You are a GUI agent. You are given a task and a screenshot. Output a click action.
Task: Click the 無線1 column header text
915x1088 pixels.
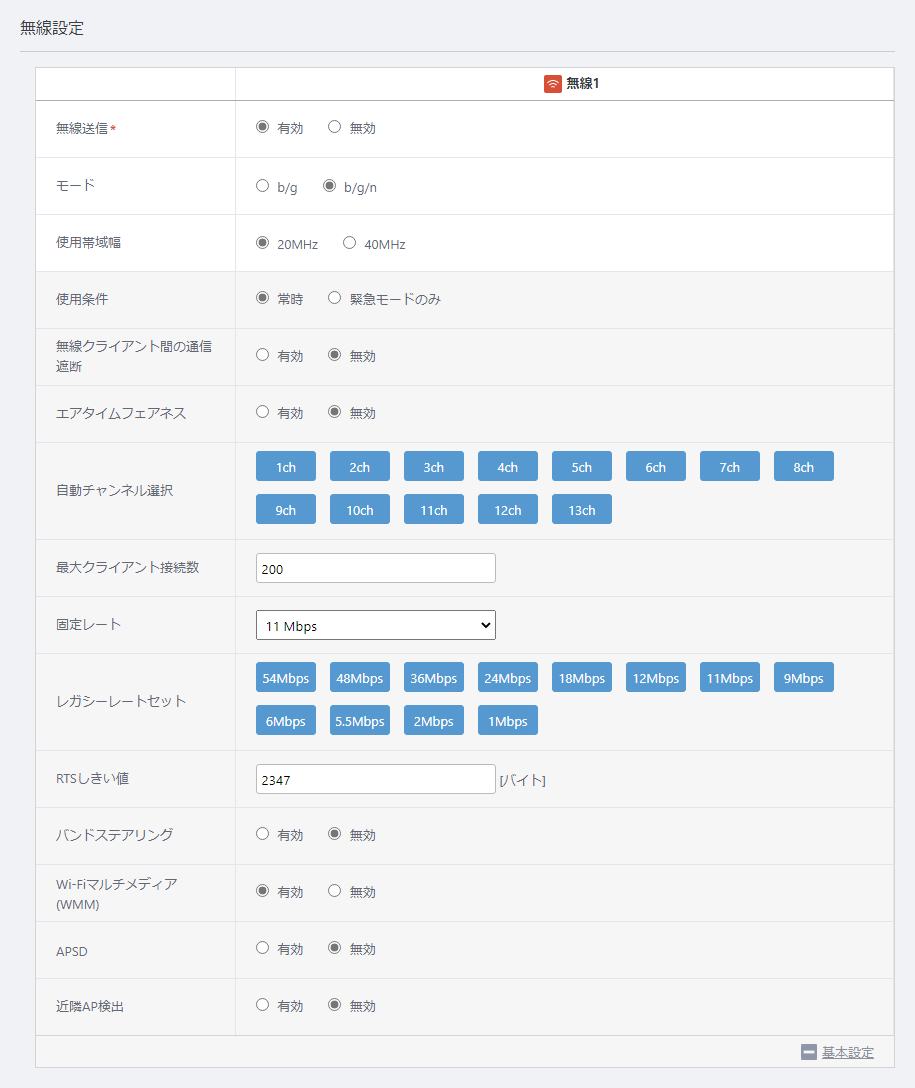[583, 83]
